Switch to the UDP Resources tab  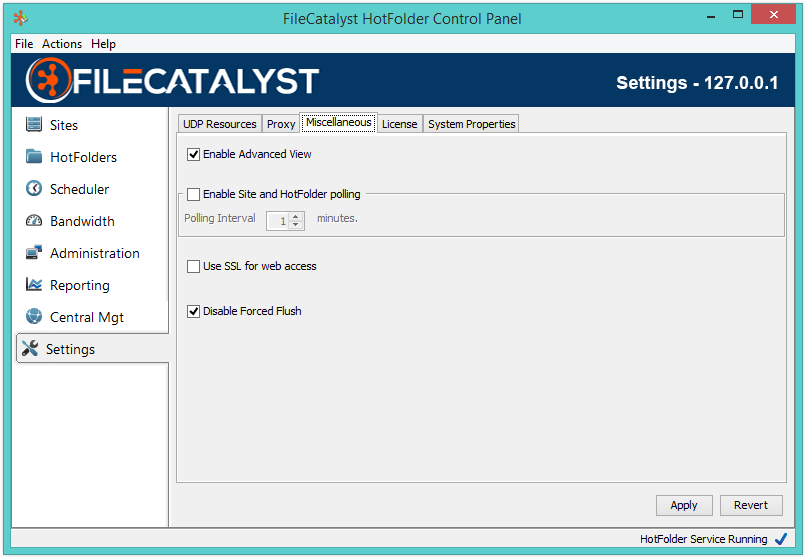tap(219, 124)
